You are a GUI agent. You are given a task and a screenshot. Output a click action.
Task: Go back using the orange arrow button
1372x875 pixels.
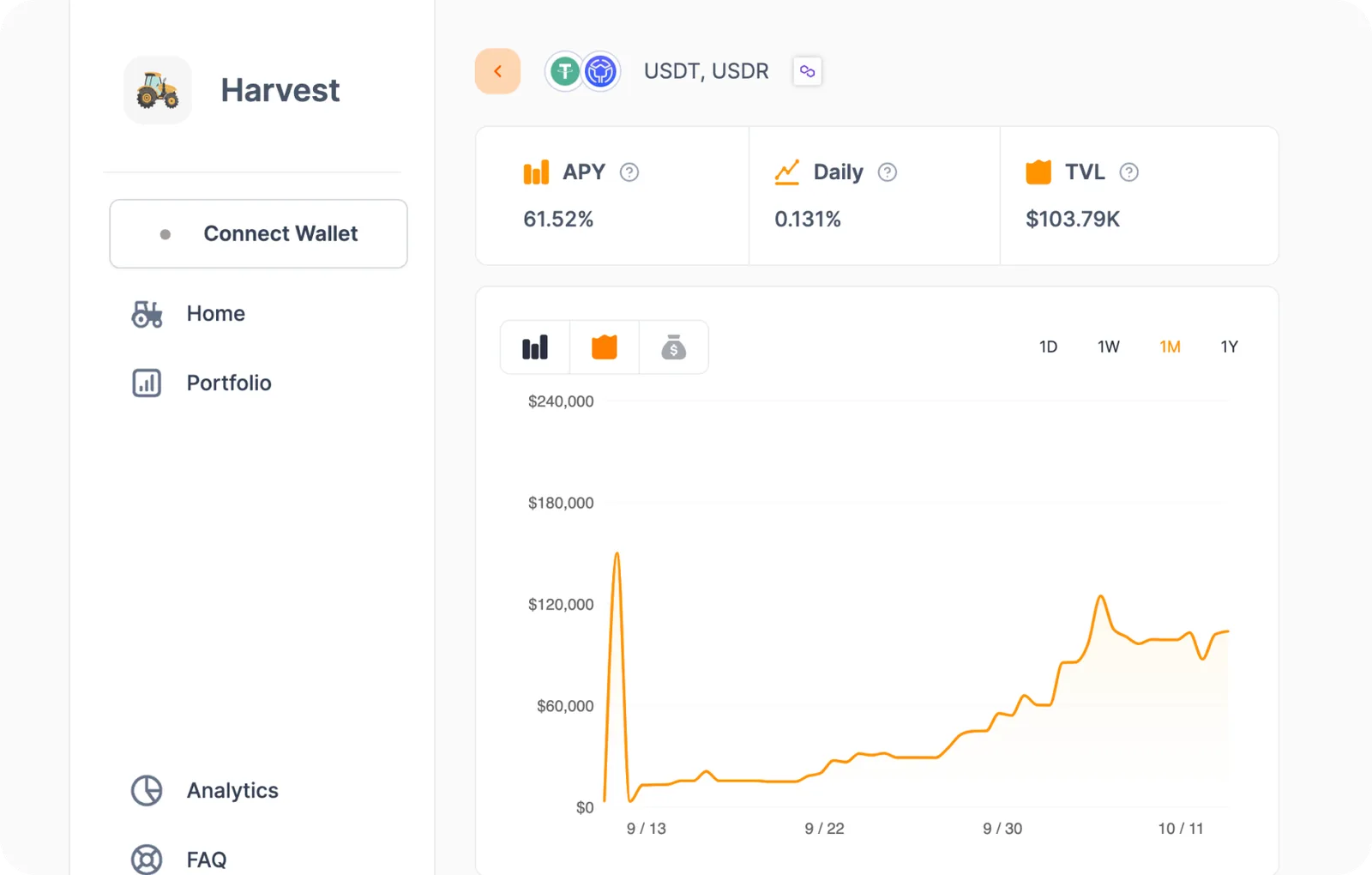497,71
